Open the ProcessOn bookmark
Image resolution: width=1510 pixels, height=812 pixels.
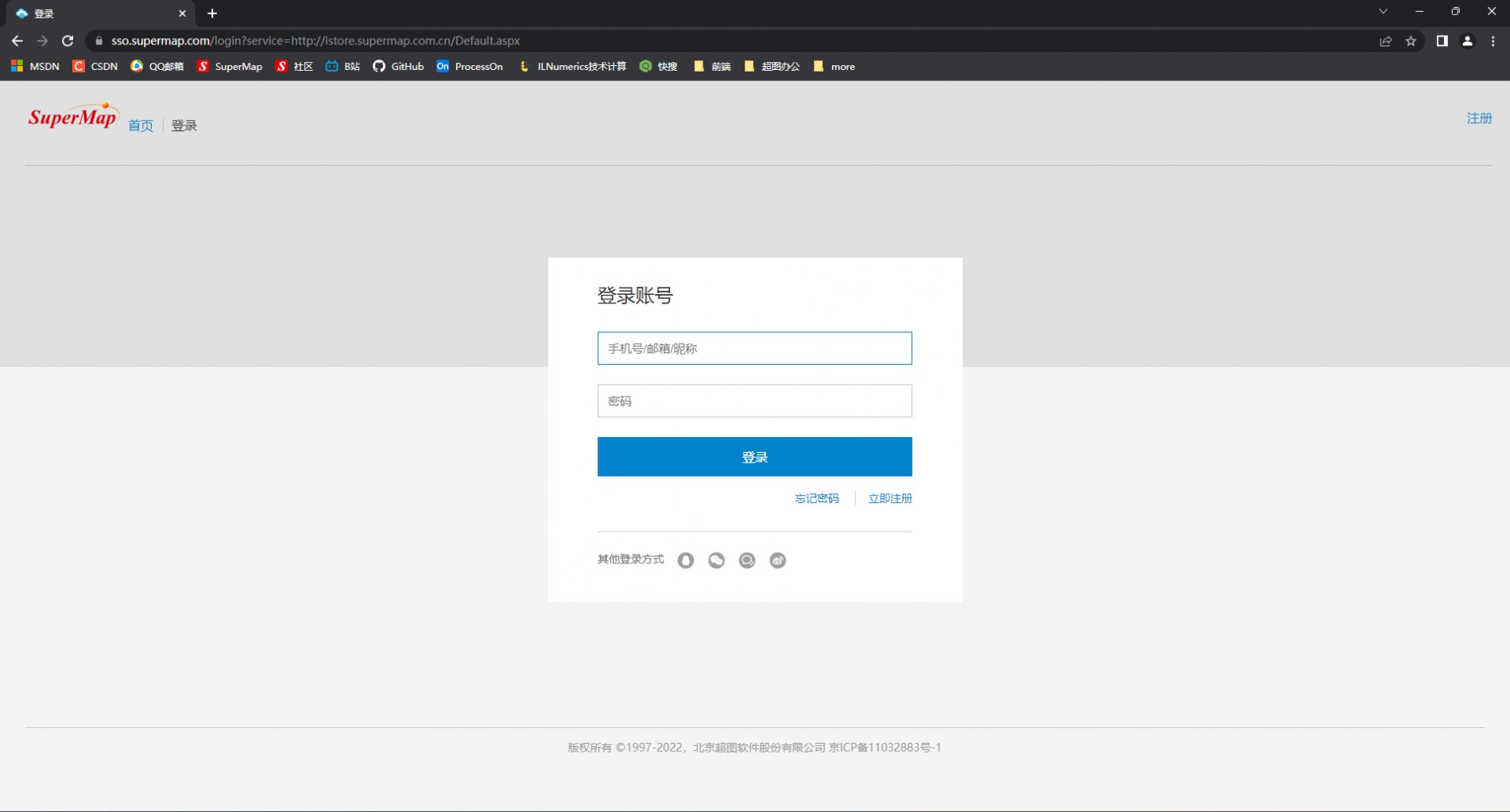tap(470, 67)
